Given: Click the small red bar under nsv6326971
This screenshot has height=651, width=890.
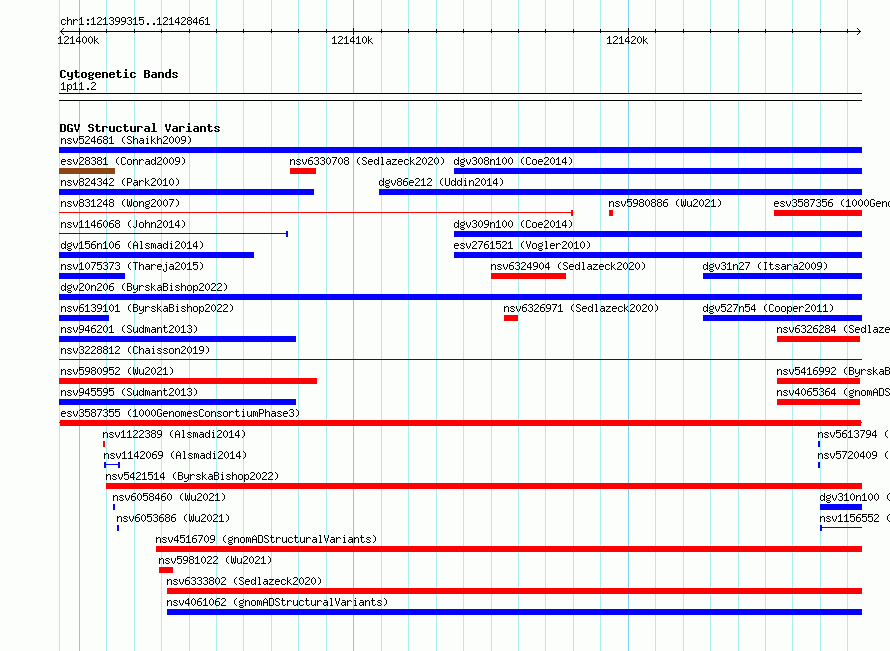Looking at the screenshot, I should tap(511, 318).
